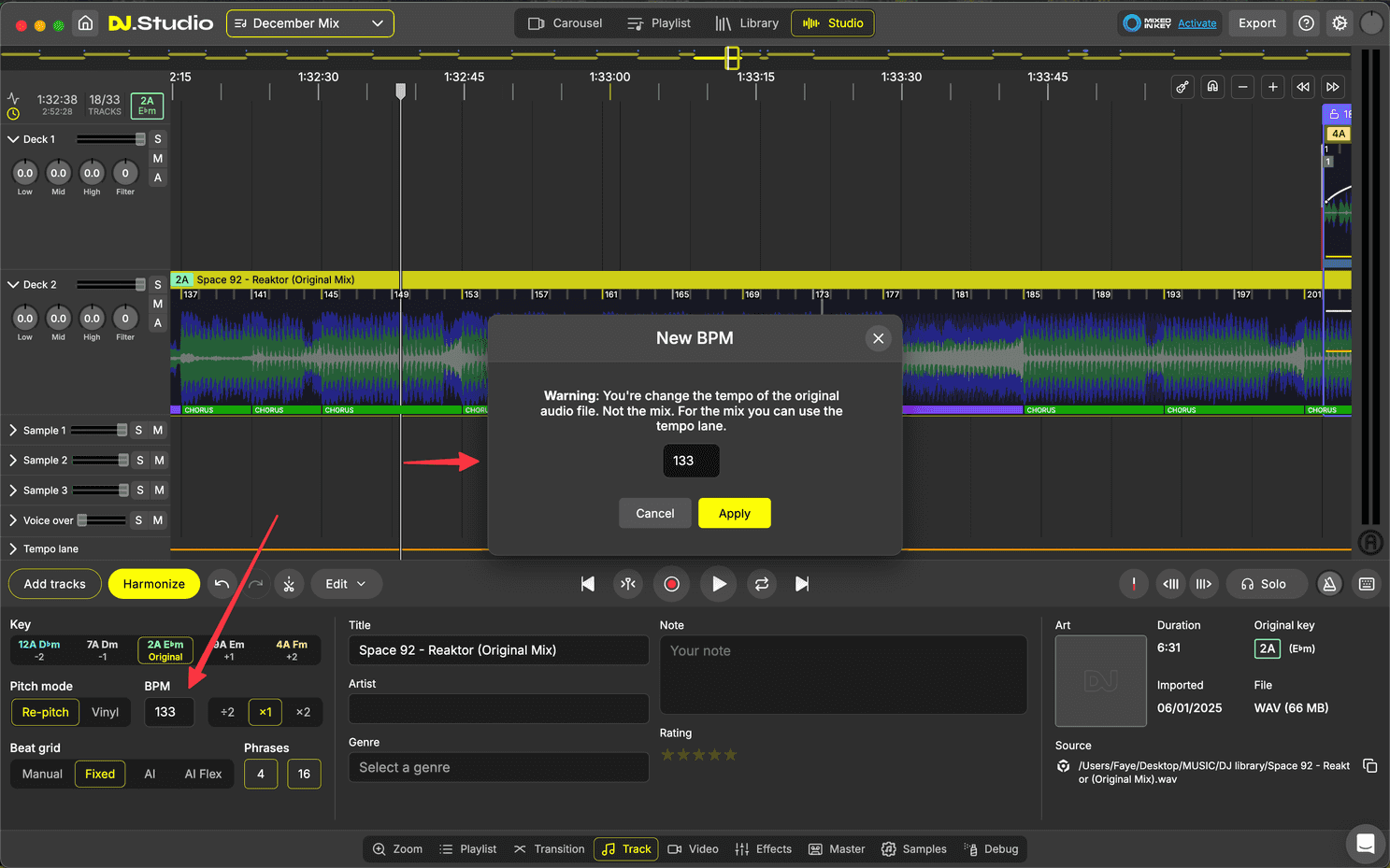Open the settings gear icon
1390x868 pixels.
click(1340, 23)
